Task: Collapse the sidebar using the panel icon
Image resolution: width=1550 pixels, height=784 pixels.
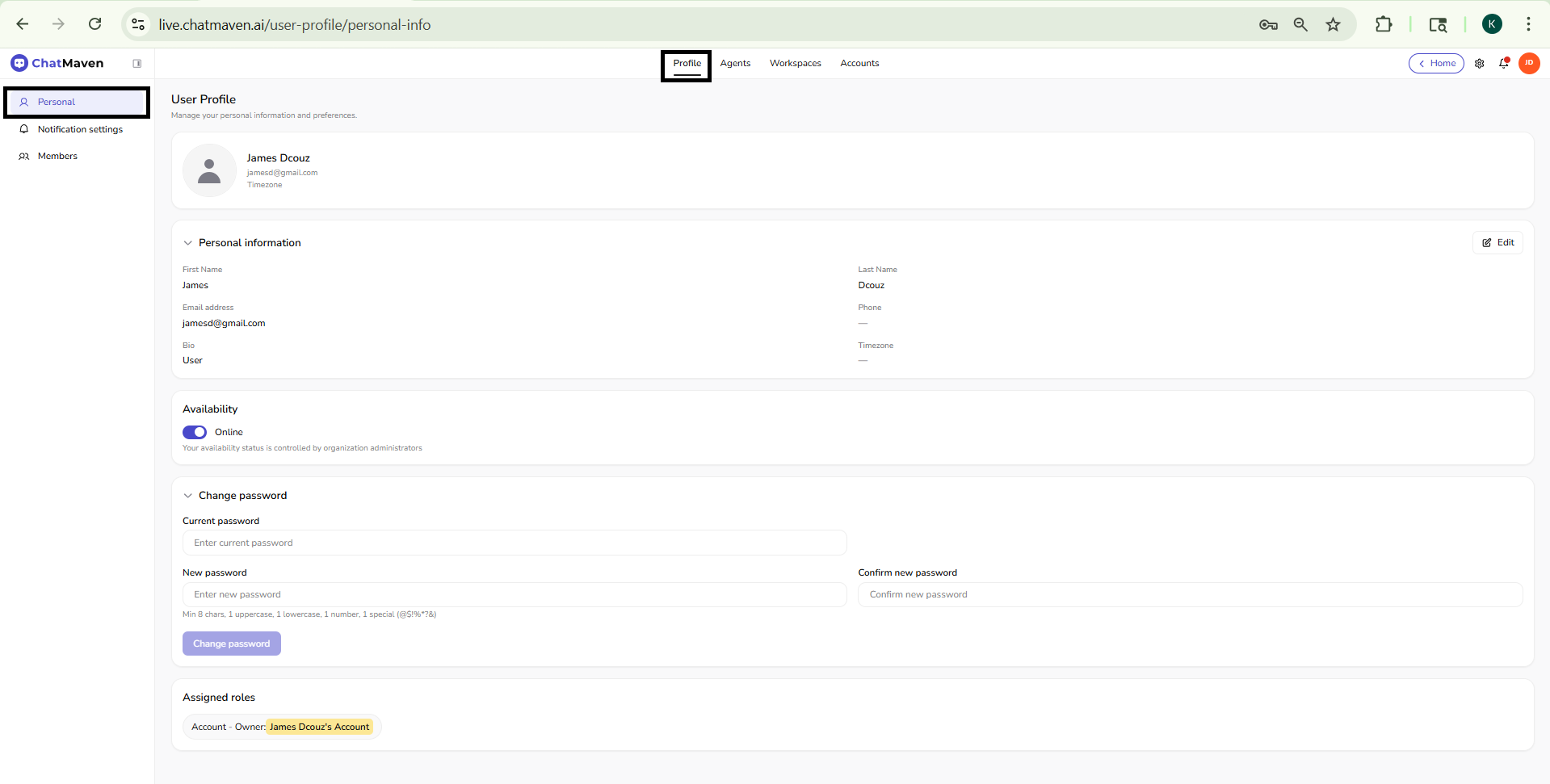Action: pos(137,63)
